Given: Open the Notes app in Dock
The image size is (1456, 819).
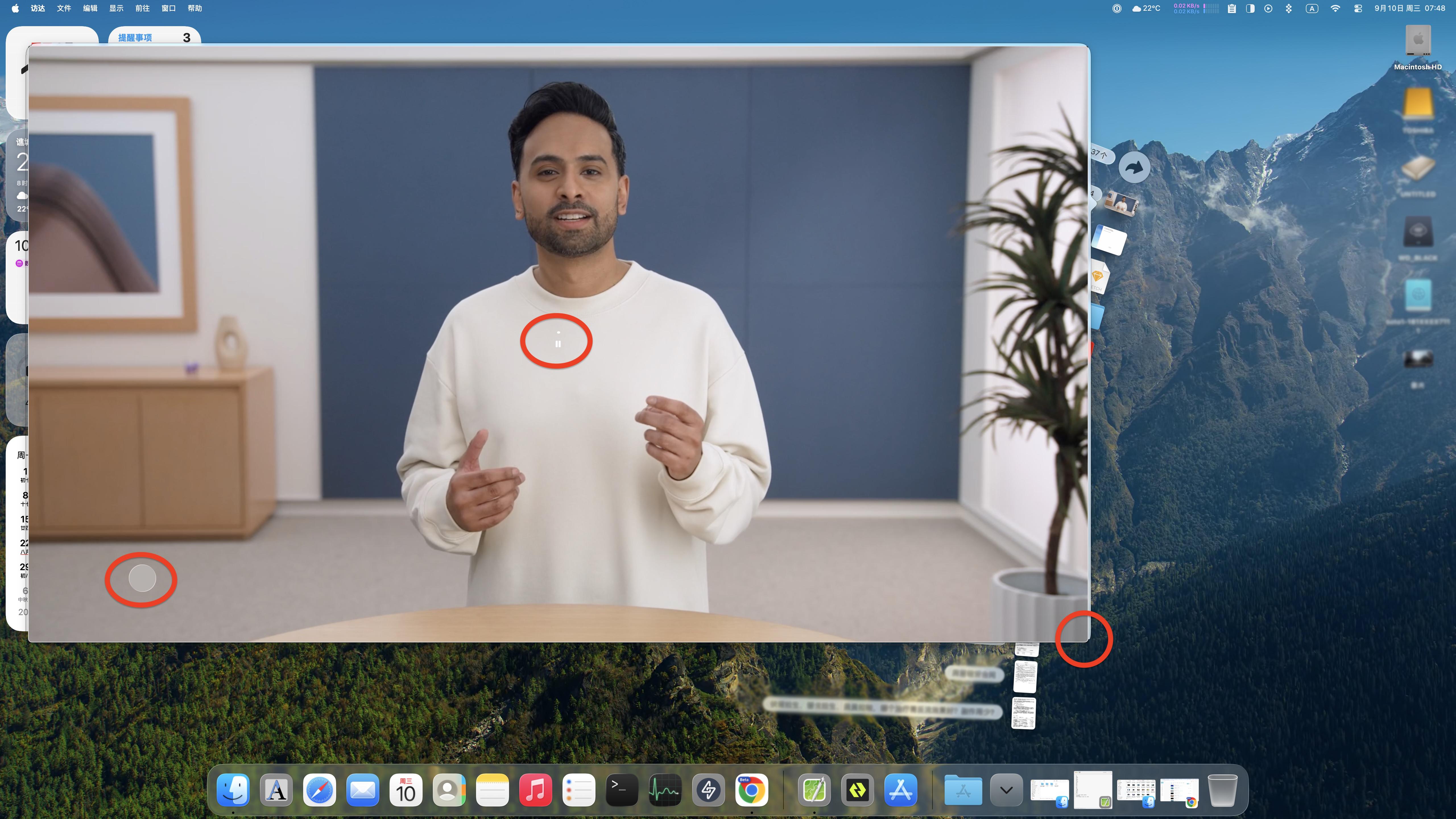Looking at the screenshot, I should (x=492, y=790).
